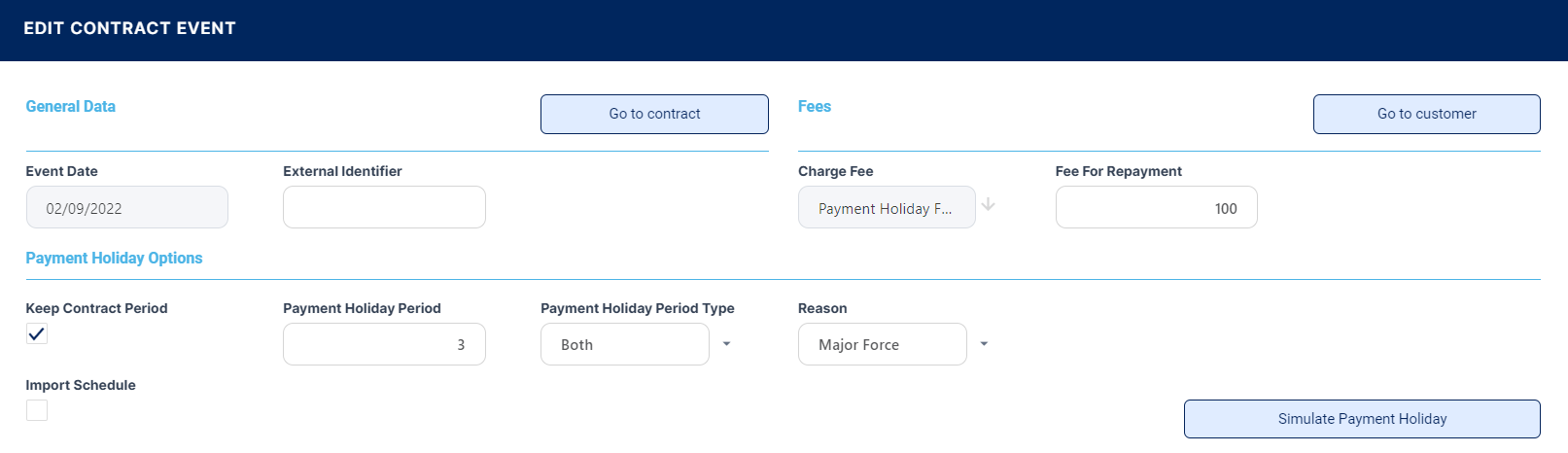Select the General Data section heading
This screenshot has height=453, width=1568.
pos(70,107)
